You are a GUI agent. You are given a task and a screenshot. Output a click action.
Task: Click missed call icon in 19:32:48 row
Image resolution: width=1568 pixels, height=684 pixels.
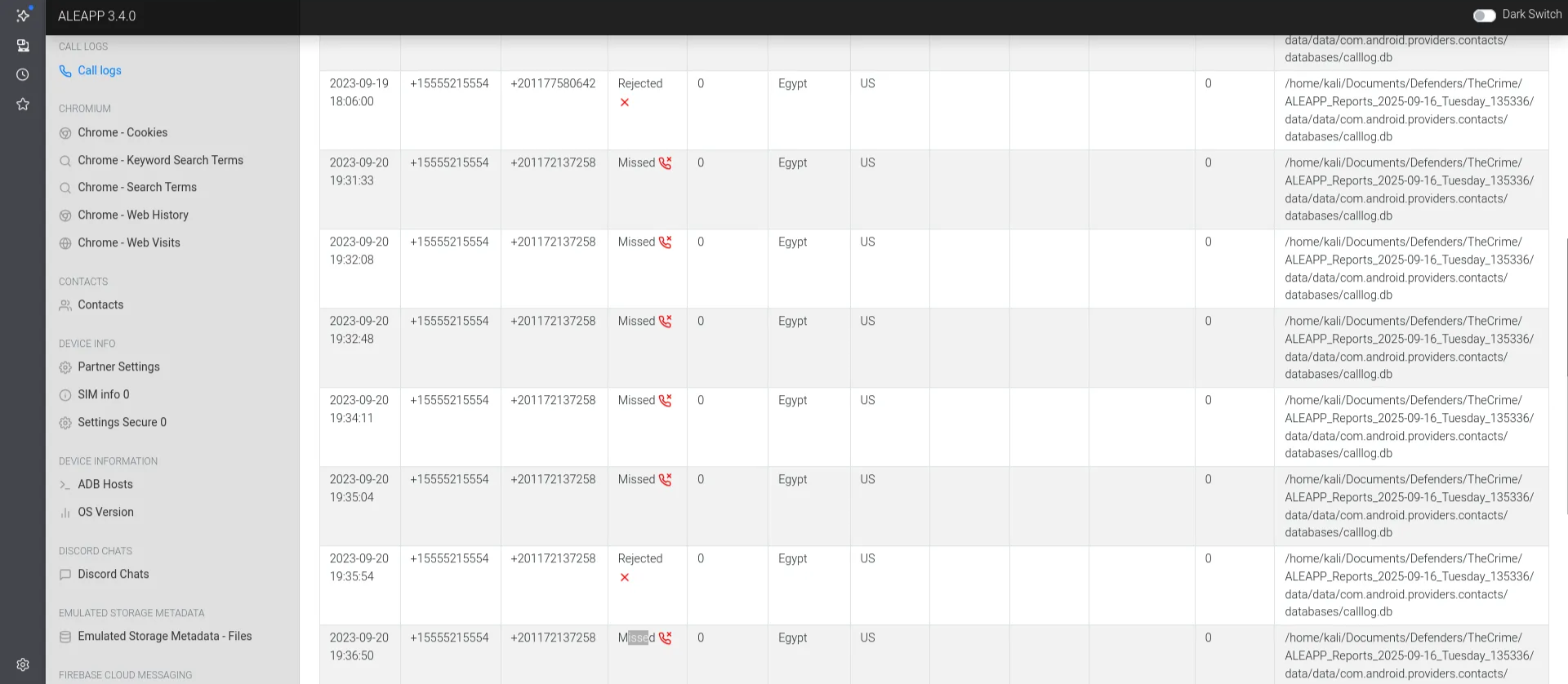(x=666, y=322)
